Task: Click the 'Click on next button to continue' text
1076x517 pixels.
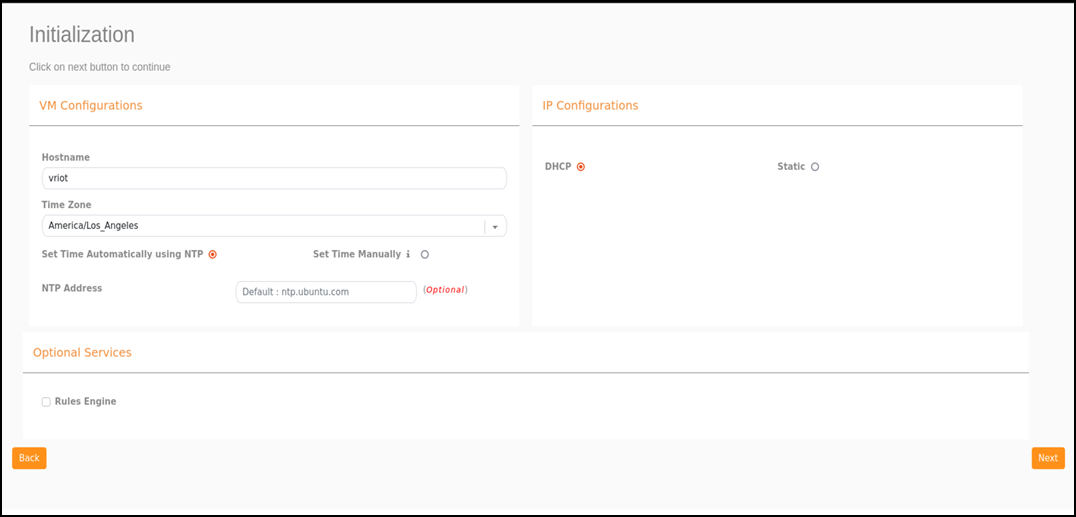Action: click(100, 67)
